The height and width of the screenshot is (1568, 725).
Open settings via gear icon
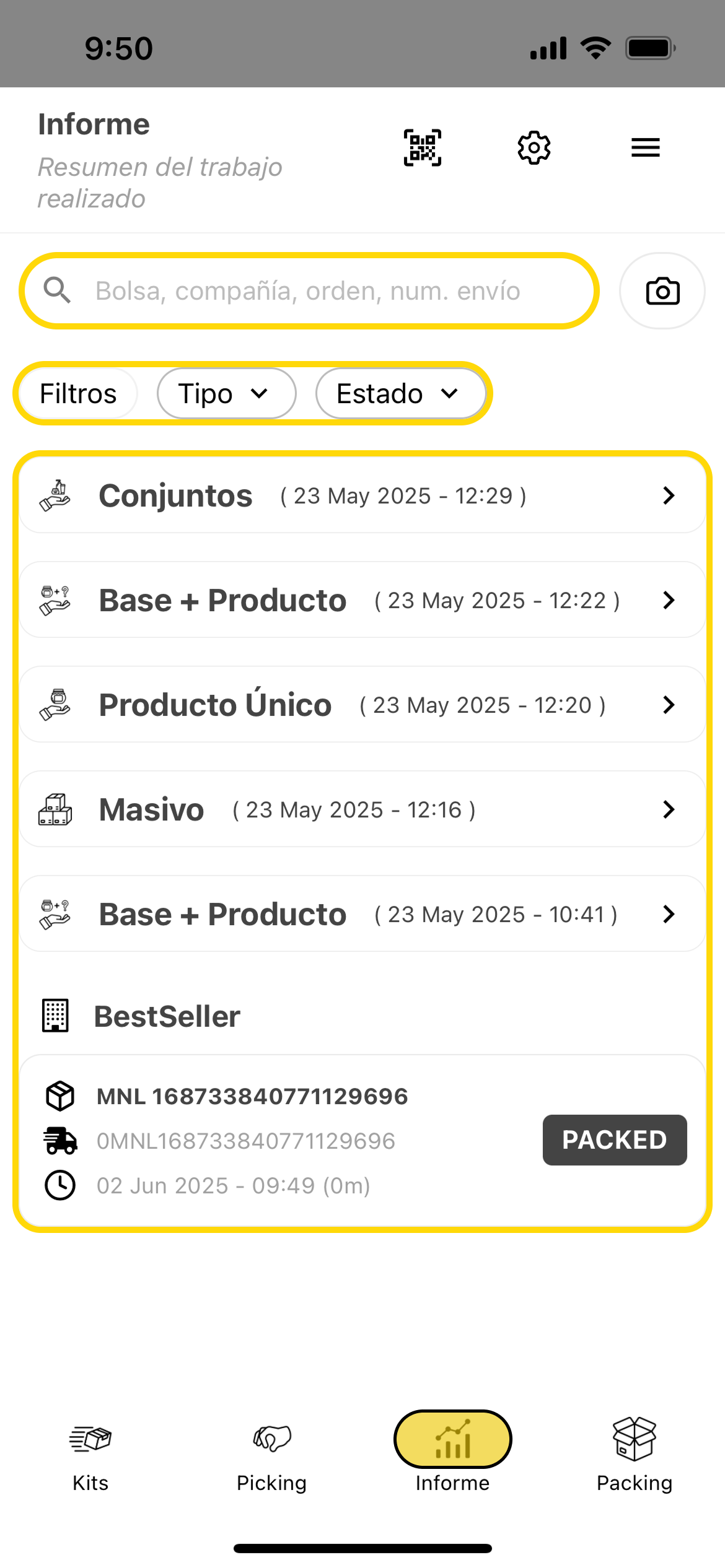[534, 148]
